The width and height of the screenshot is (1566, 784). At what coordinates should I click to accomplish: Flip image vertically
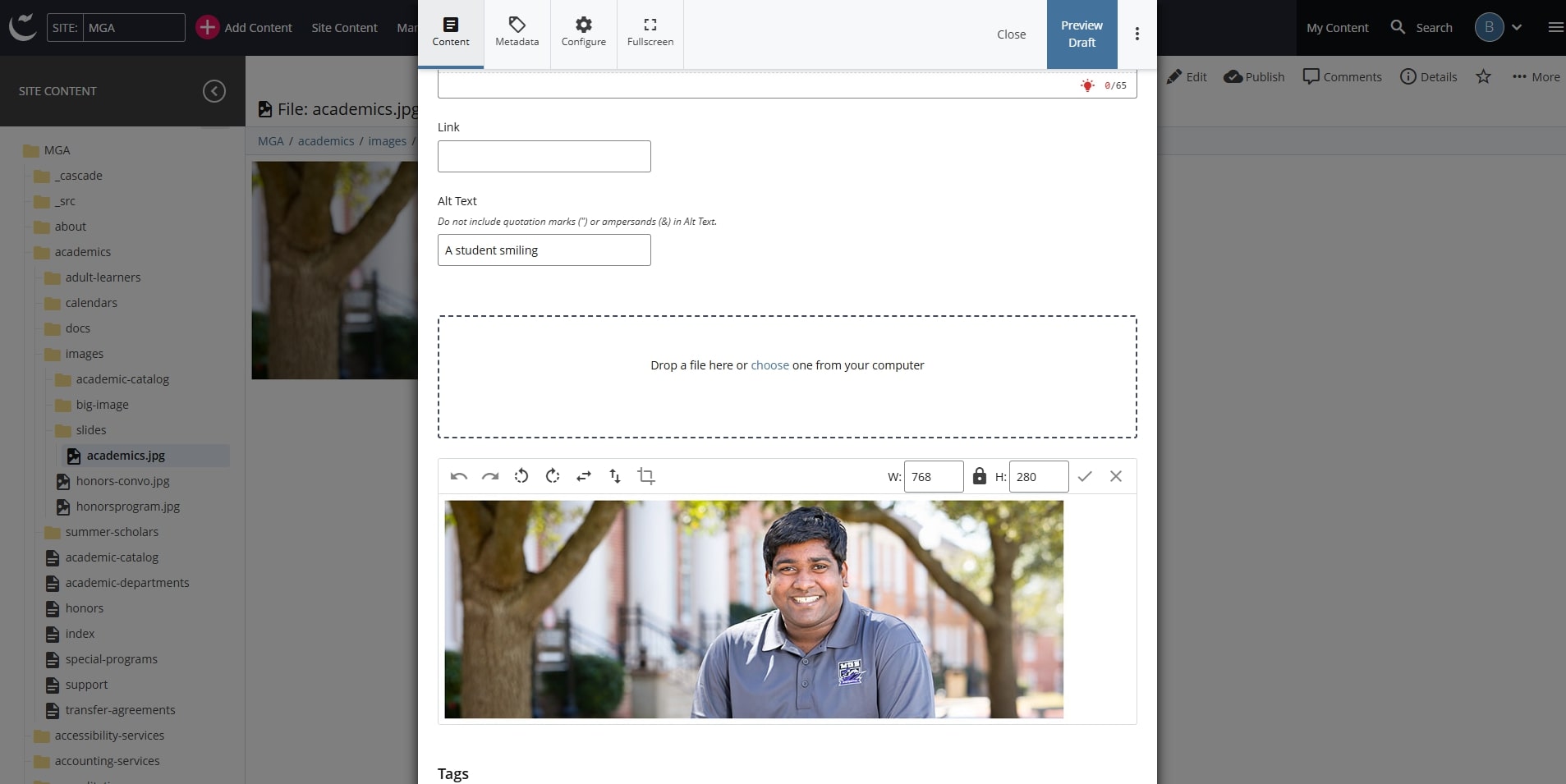click(615, 476)
